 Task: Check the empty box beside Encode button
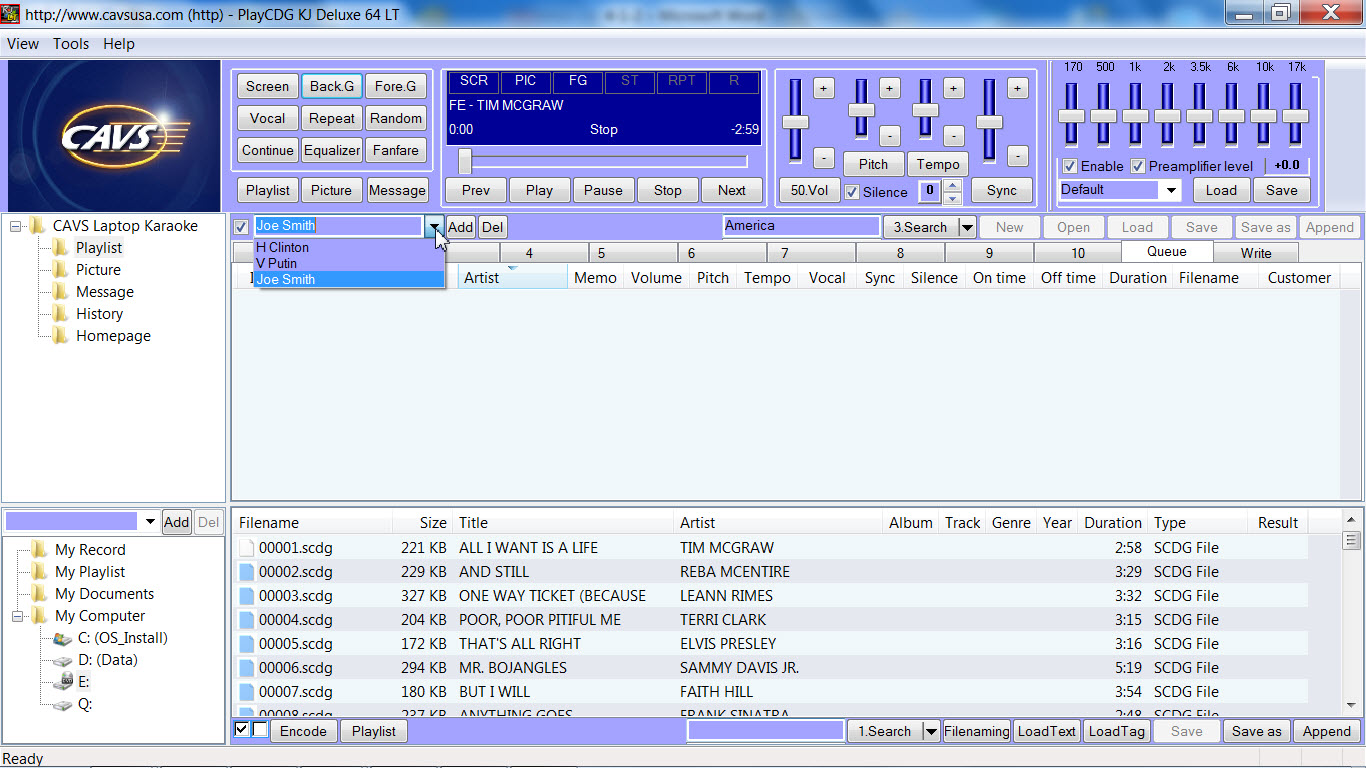click(x=260, y=730)
